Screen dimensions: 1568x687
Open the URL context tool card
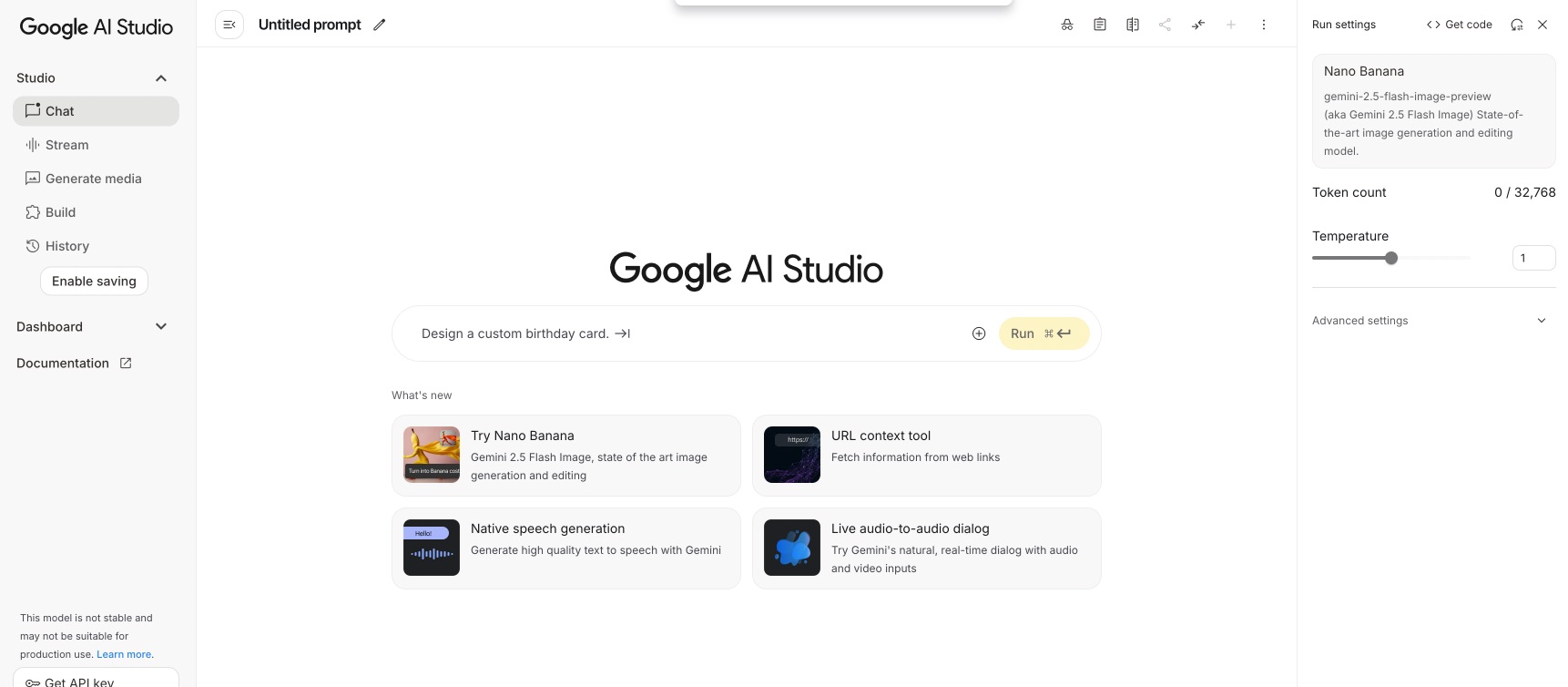coord(927,456)
